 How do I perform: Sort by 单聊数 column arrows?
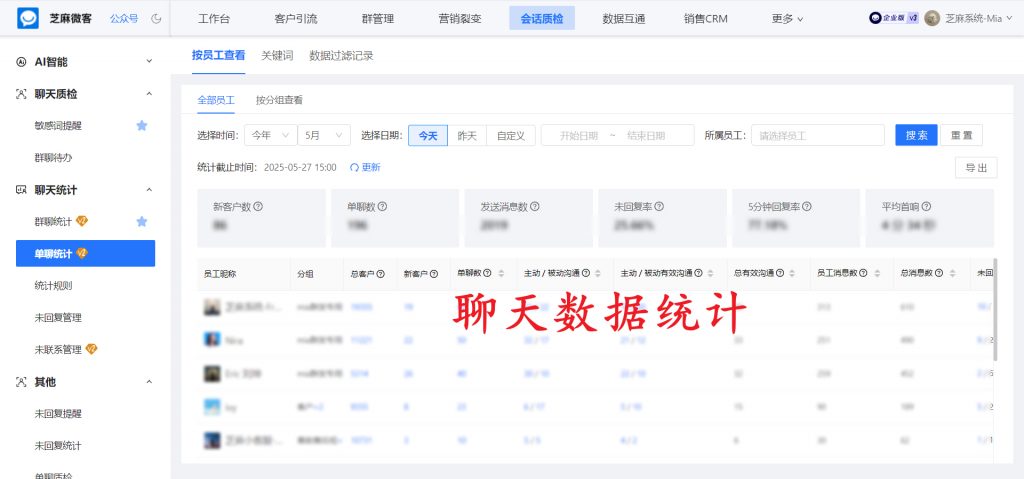[501, 274]
